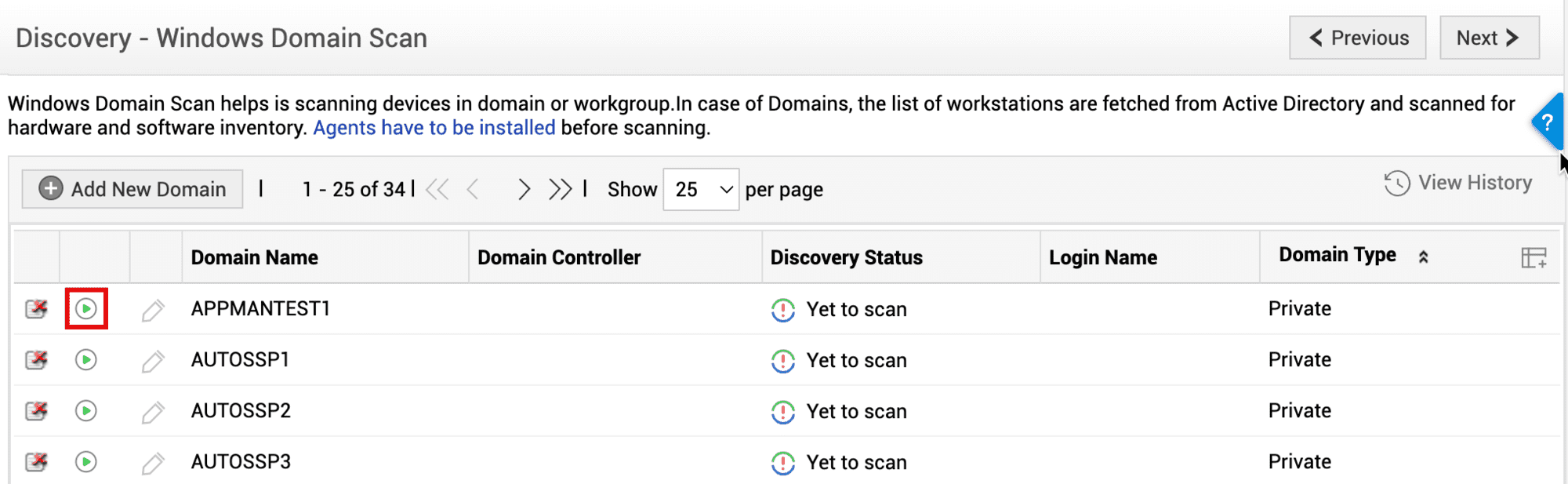
Task: Edit the AUTOSSP3 domain with pencil icon
Action: pos(153,463)
